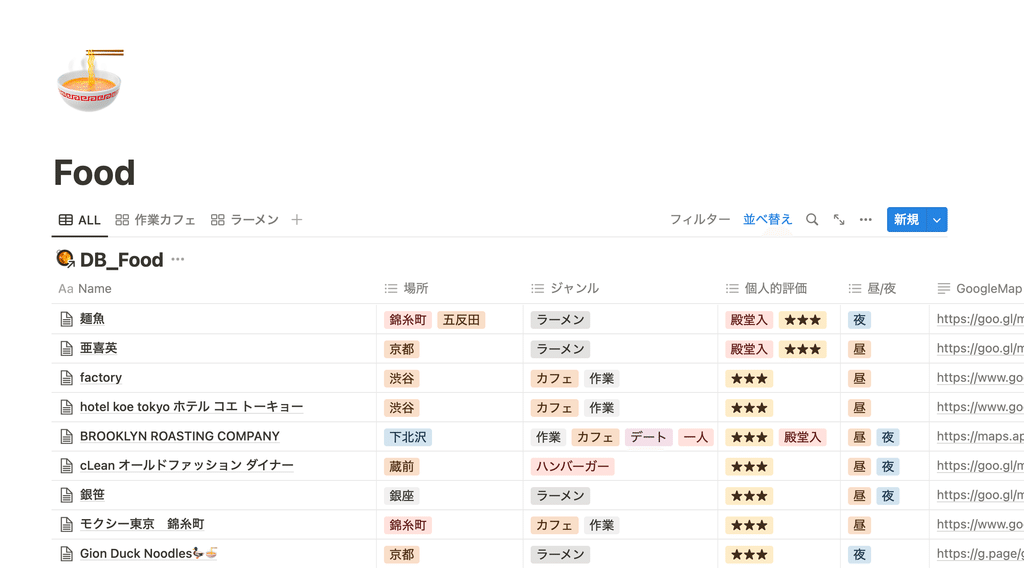Viewport: 1024px width, 568px height.
Task: Open the three-dot view options menu
Action: click(865, 219)
